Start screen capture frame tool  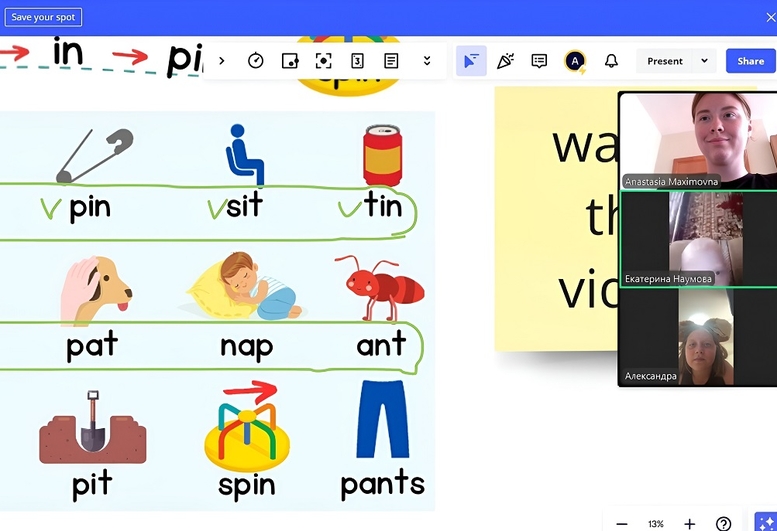click(323, 61)
